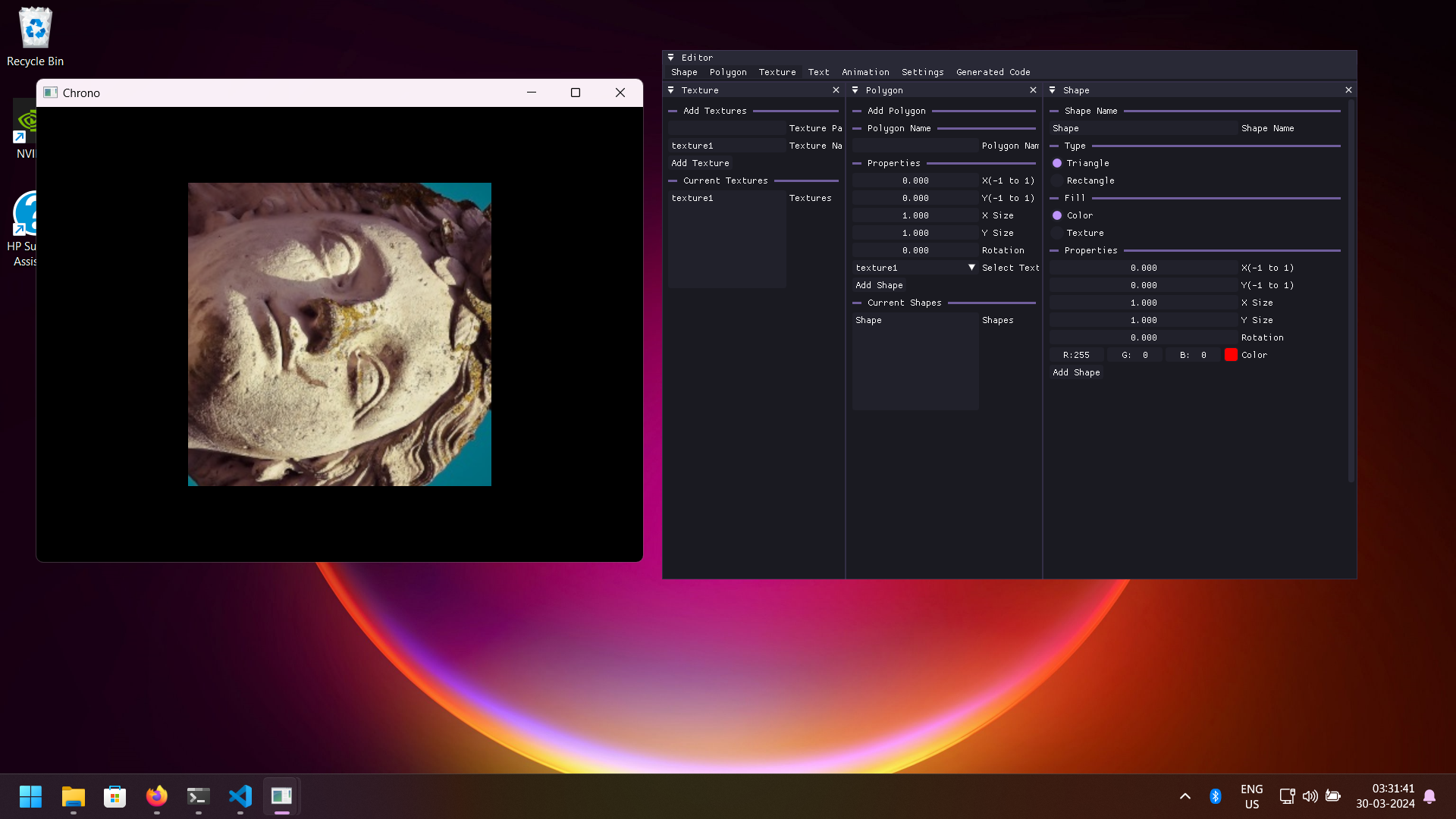The height and width of the screenshot is (819, 1456).
Task: Close the Texture panel
Action: (836, 90)
